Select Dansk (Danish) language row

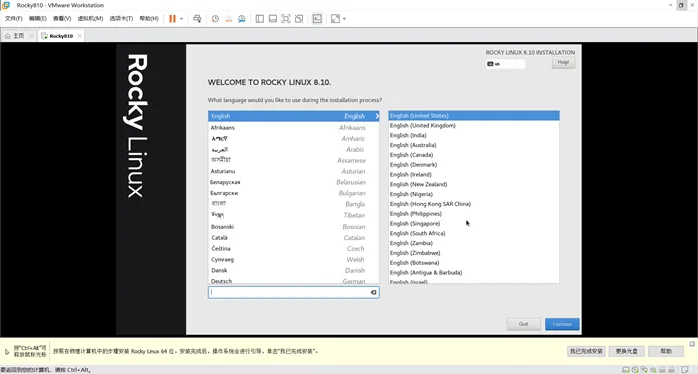(294, 270)
